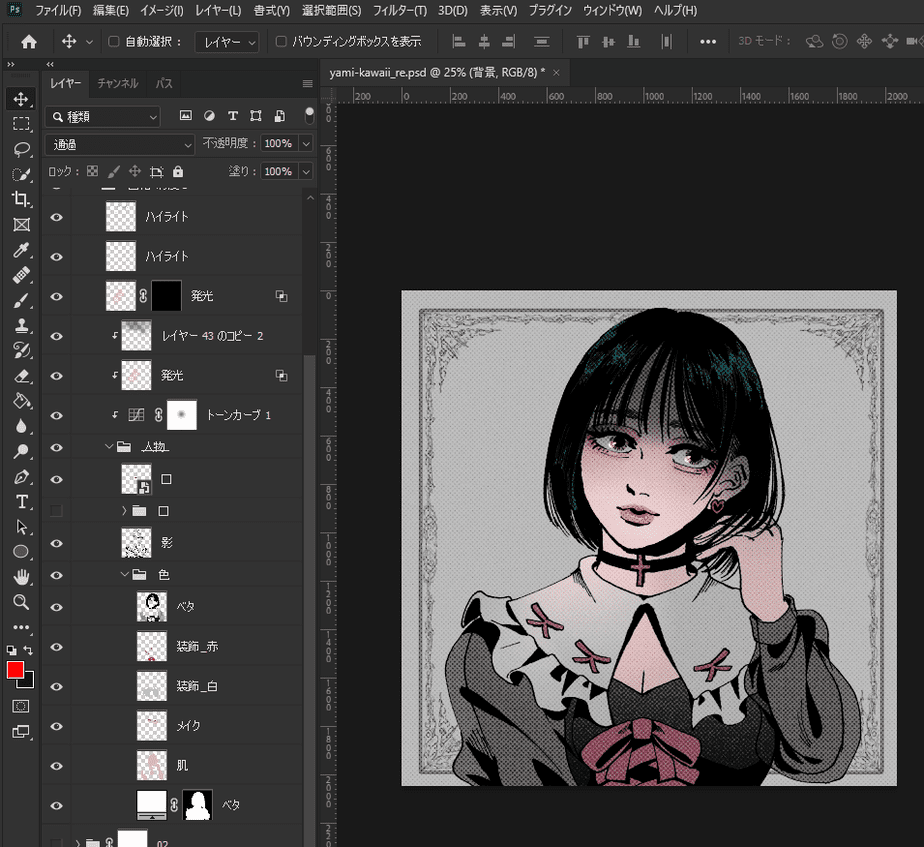Image resolution: width=924 pixels, height=847 pixels.
Task: Select the Horizontal Type tool
Action: pyautogui.click(x=21, y=502)
